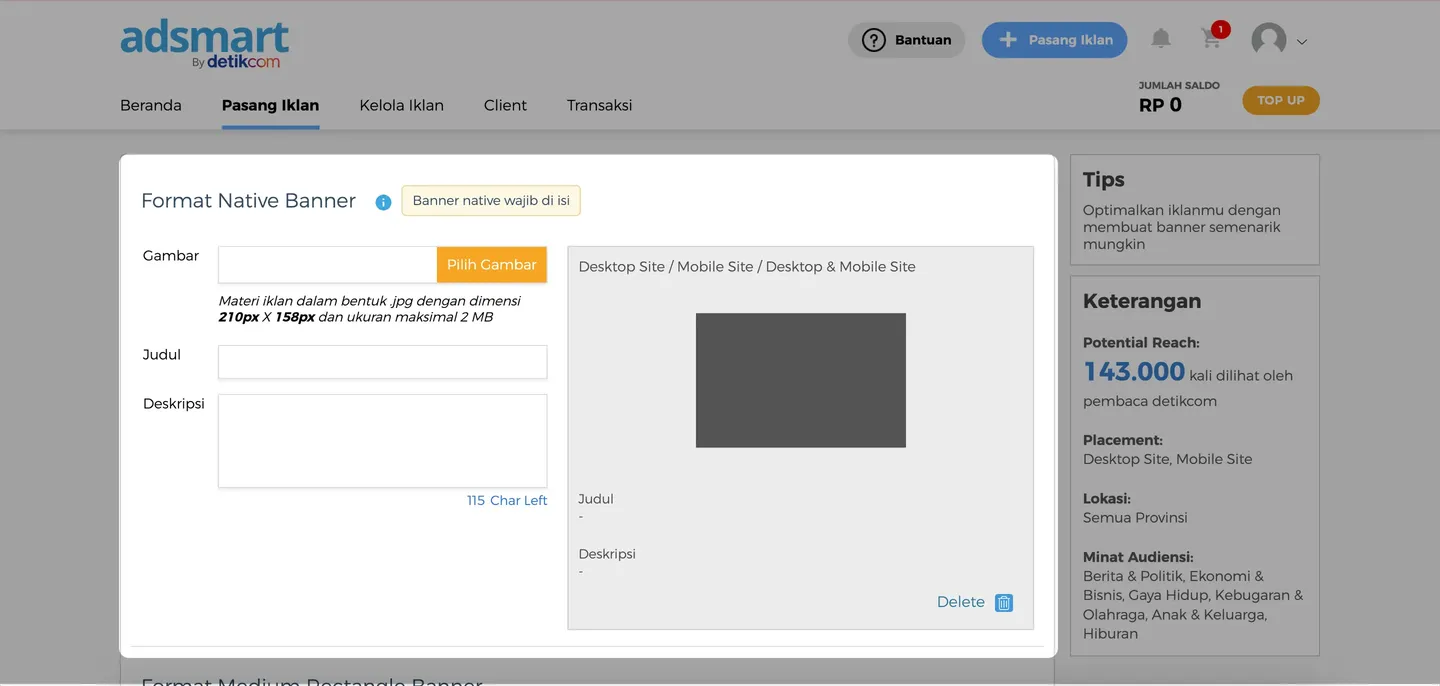Click the adsmart by detikcom logo
Screen dimensions: 1440x686
click(x=205, y=45)
